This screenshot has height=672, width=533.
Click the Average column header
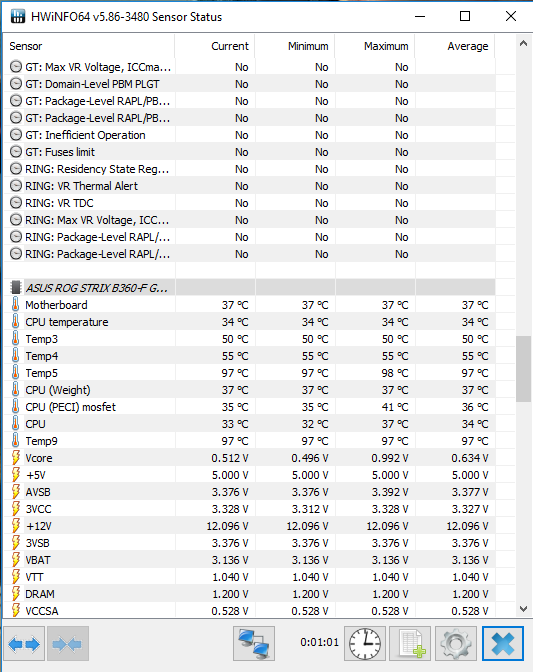coord(455,46)
